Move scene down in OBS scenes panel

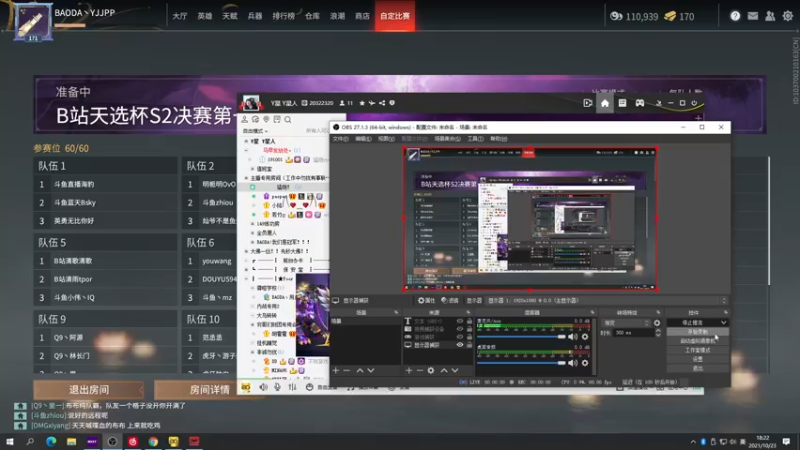click(371, 370)
